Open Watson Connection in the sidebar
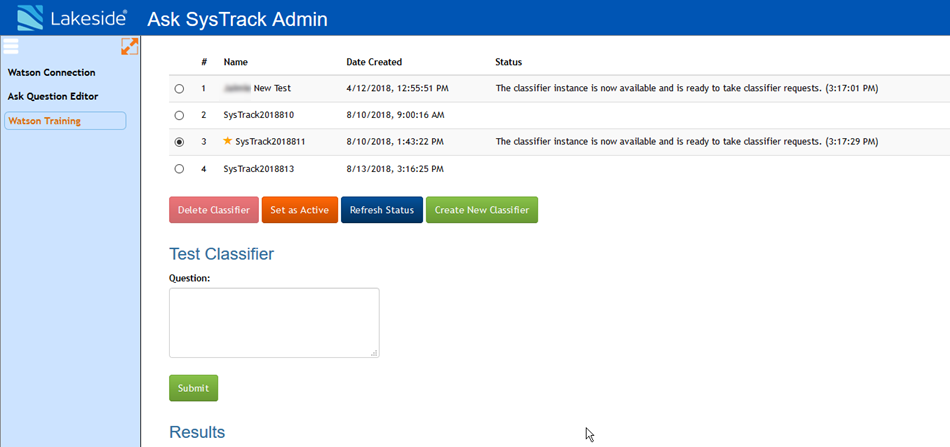 tap(51, 73)
